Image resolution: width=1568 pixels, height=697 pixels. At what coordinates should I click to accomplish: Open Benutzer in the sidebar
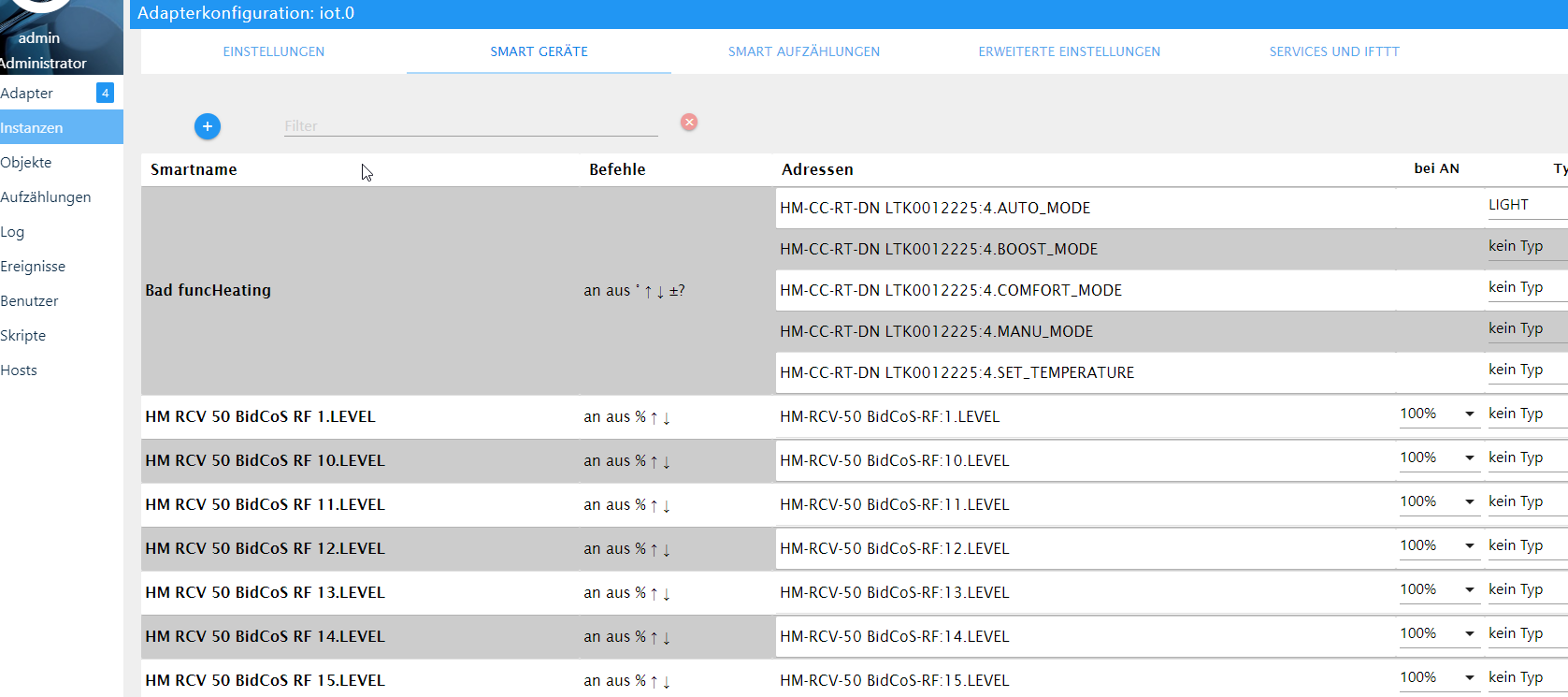(62, 300)
